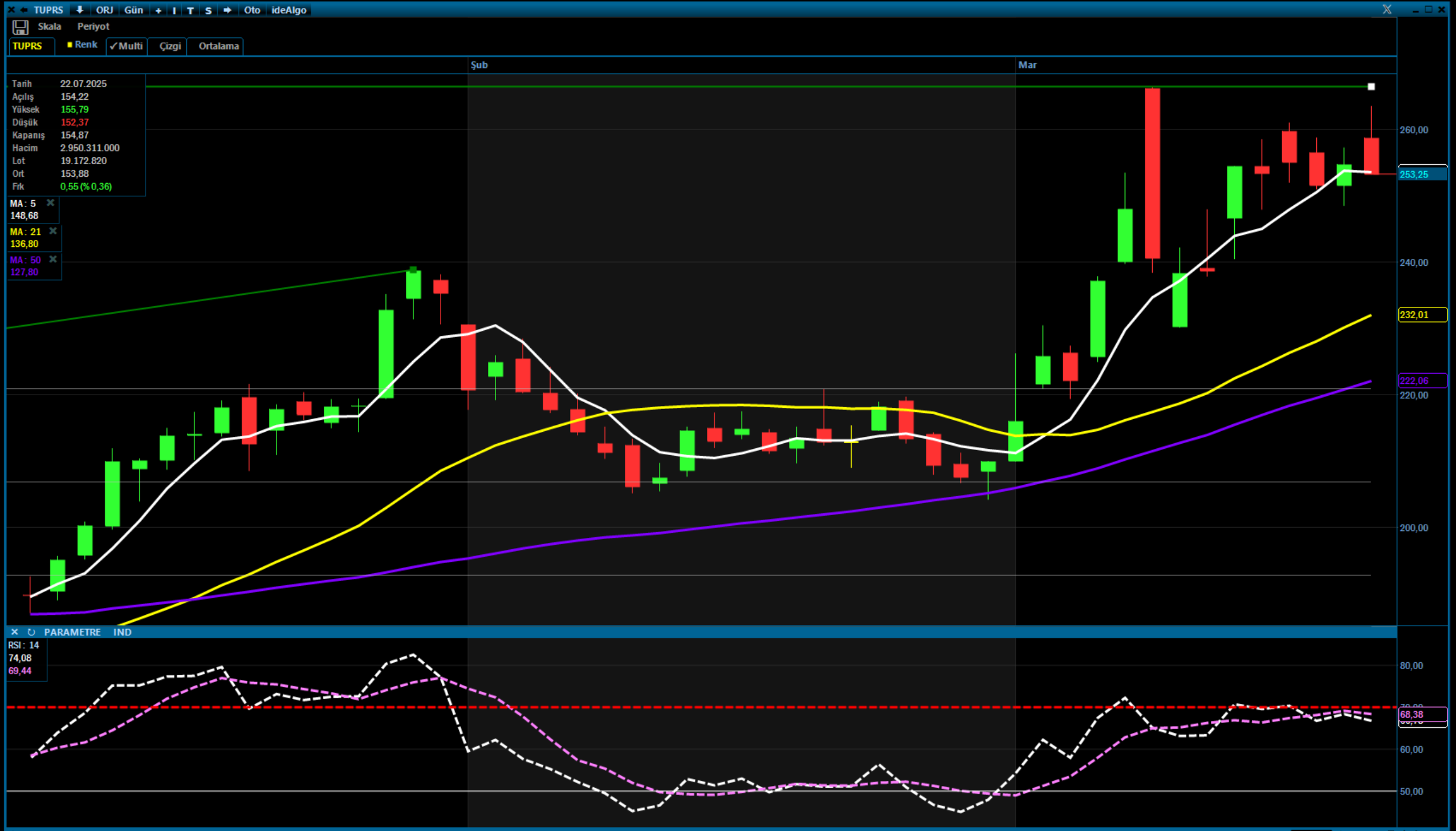Remove the MA 21 moving average
Image resolution: width=1456 pixels, height=831 pixels.
point(53,231)
